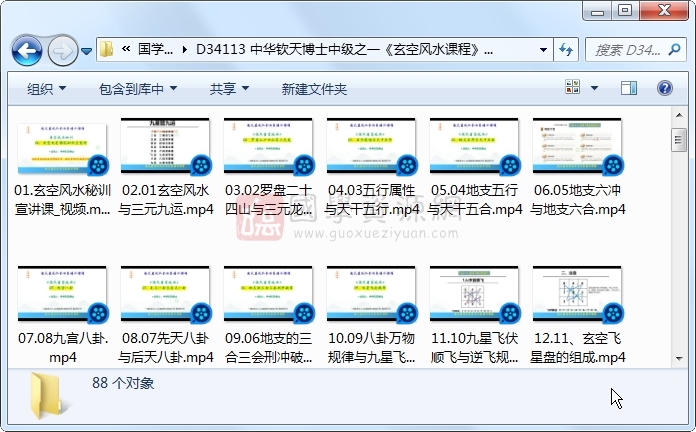
Task: Click the refresh button beside address bar
Action: click(566, 49)
